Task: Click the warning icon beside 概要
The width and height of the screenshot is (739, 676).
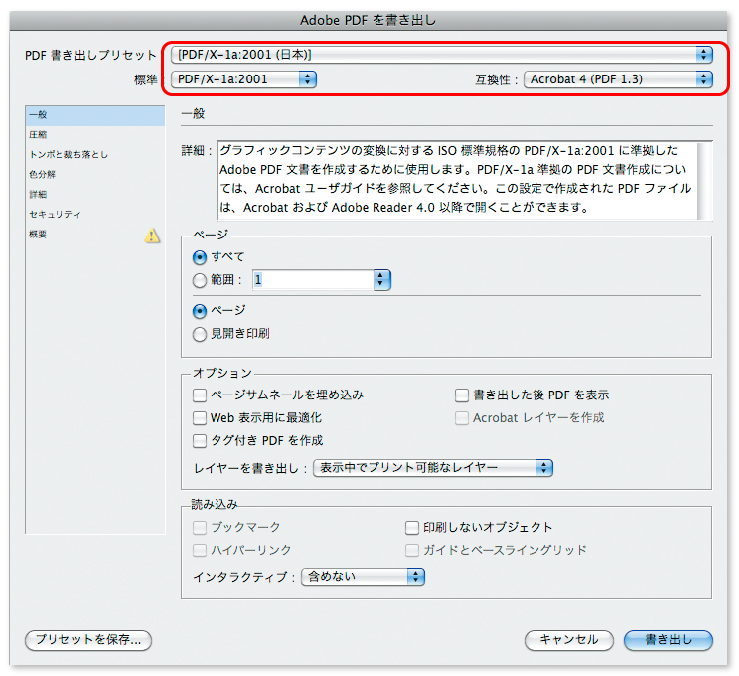Action: [152, 235]
